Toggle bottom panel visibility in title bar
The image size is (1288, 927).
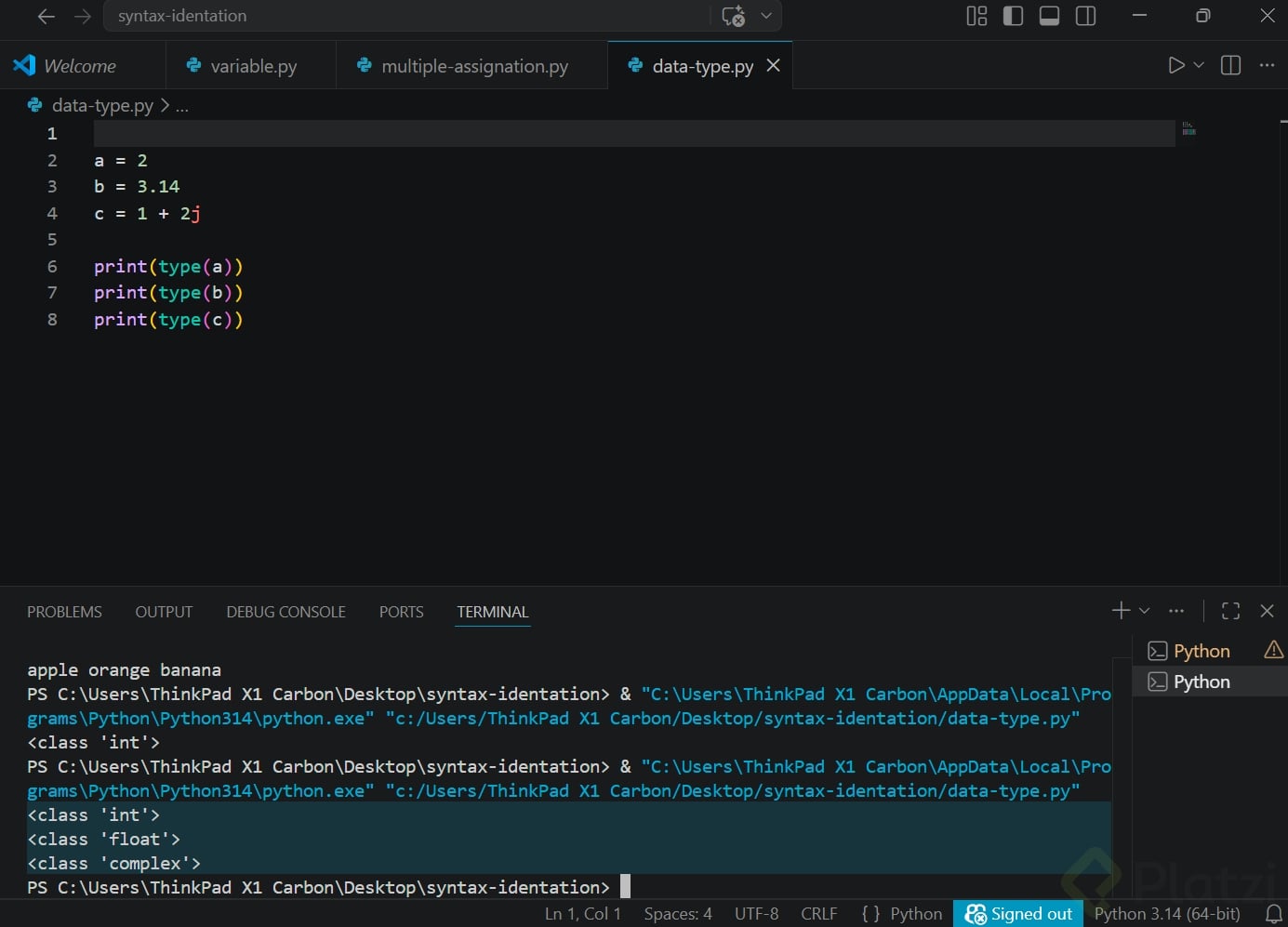(1049, 16)
